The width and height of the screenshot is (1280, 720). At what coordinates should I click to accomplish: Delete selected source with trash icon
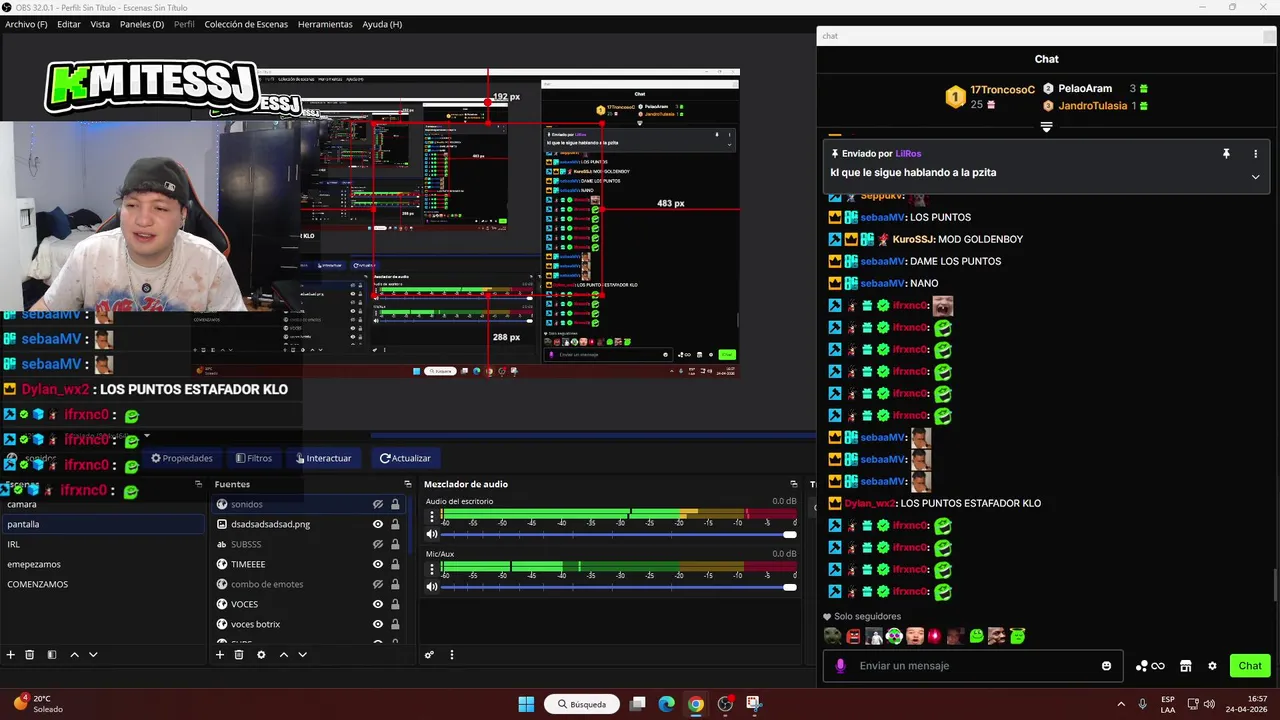tap(239, 655)
